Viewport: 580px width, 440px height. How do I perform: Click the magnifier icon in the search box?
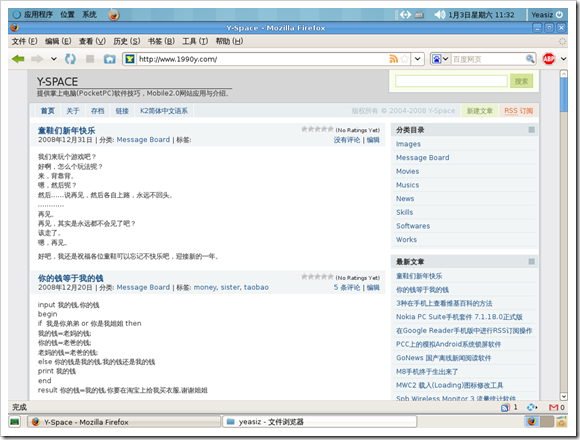(530, 59)
